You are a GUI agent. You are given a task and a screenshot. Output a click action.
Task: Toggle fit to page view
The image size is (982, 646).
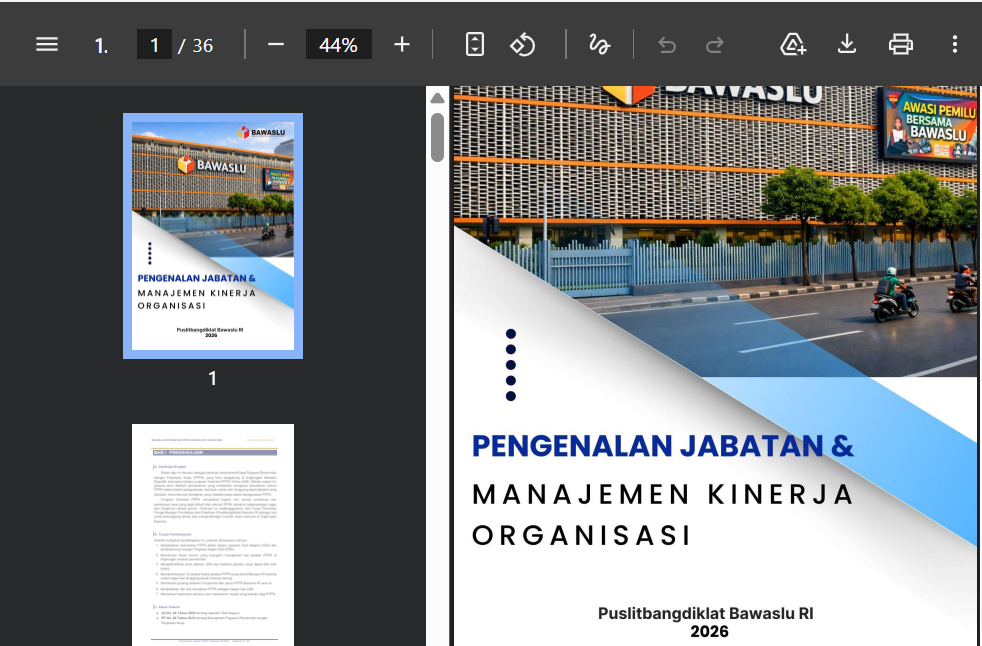[x=475, y=44]
